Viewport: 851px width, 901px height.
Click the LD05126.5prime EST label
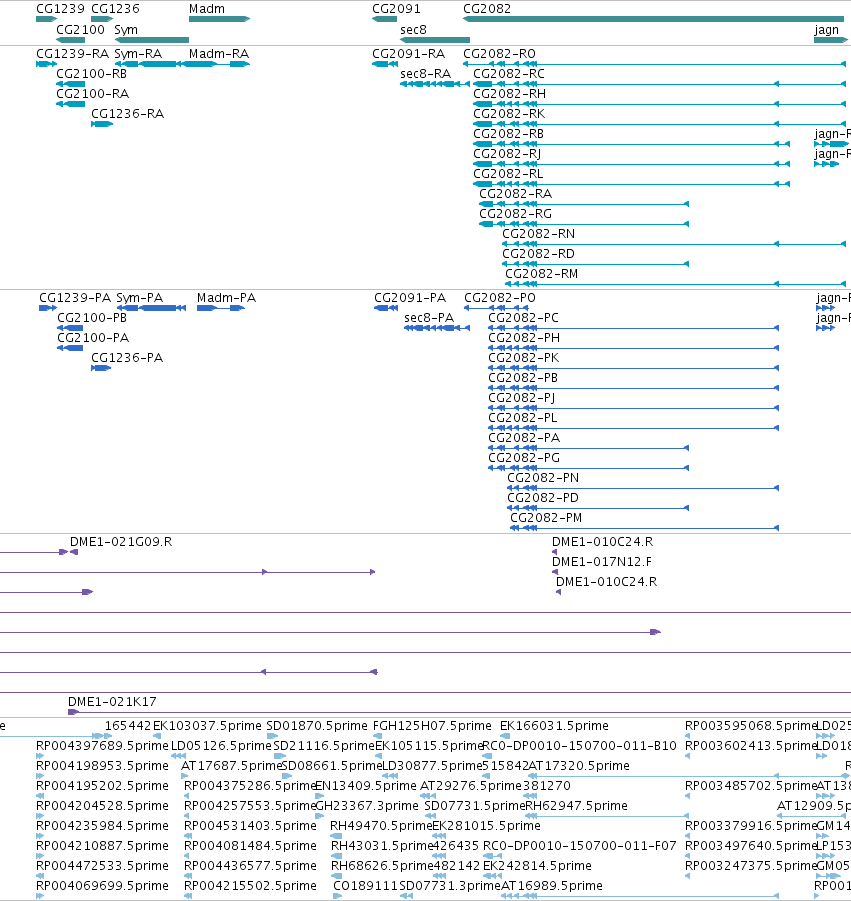pos(221,745)
